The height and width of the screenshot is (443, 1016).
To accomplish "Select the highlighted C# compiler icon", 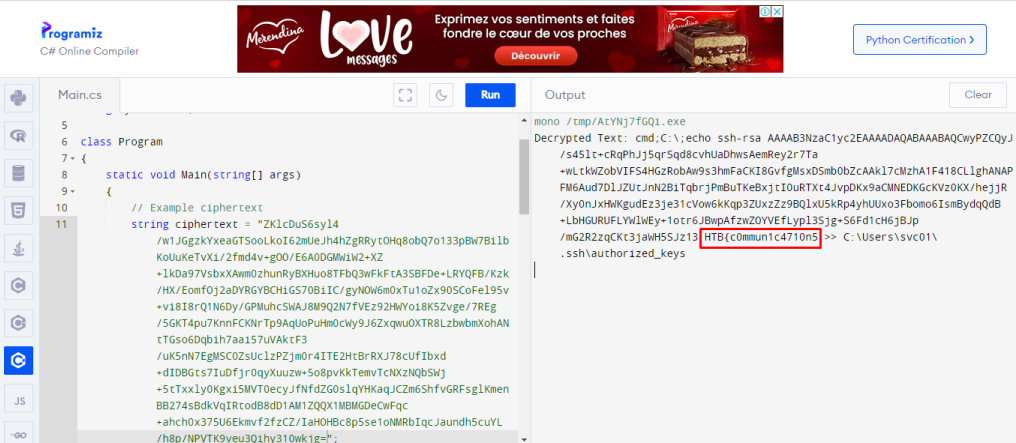I will (18, 360).
